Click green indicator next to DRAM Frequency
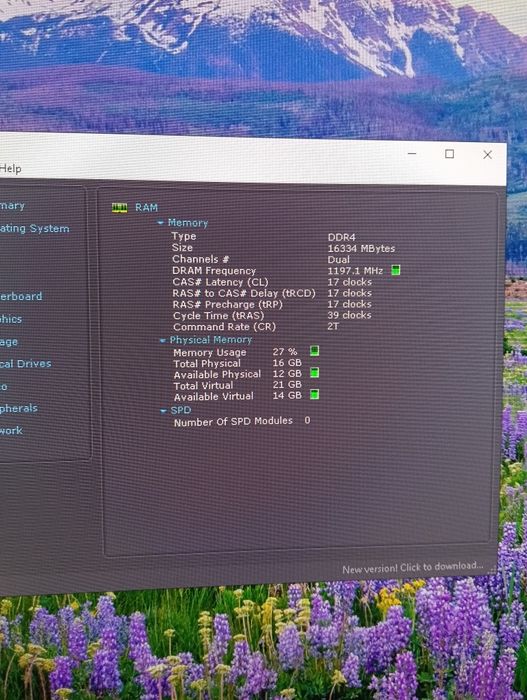The image size is (527, 700). click(396, 270)
